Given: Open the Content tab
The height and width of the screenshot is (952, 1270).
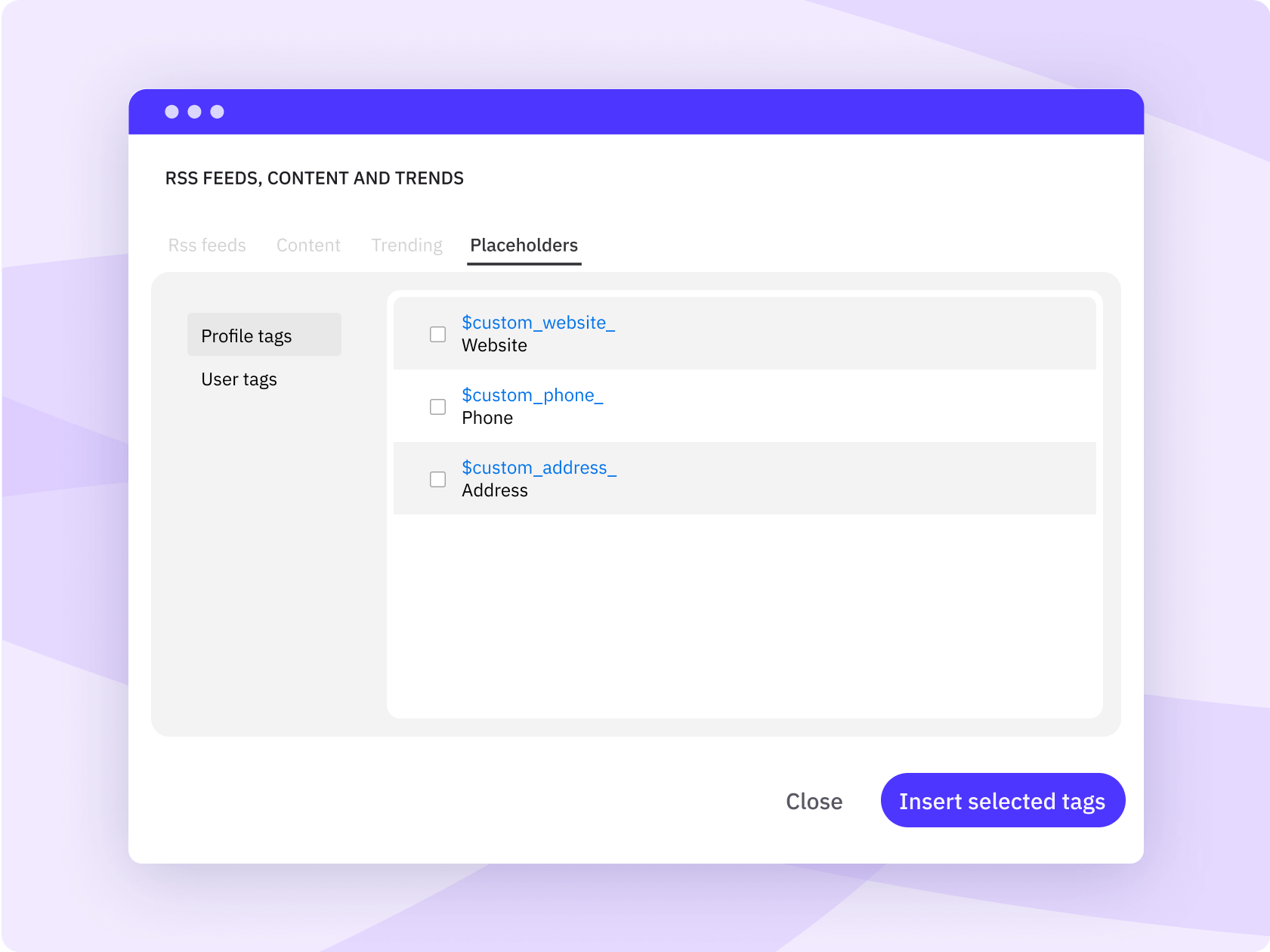Looking at the screenshot, I should pos(308,246).
